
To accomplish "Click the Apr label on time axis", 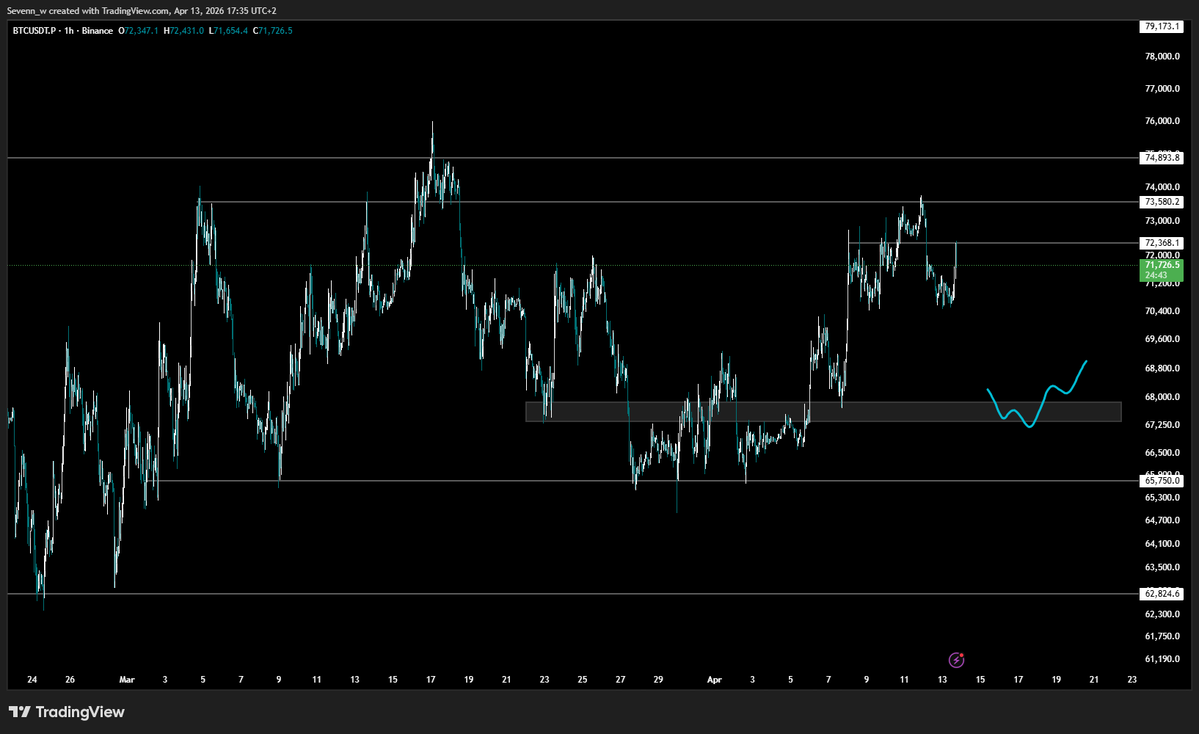I will point(714,680).
